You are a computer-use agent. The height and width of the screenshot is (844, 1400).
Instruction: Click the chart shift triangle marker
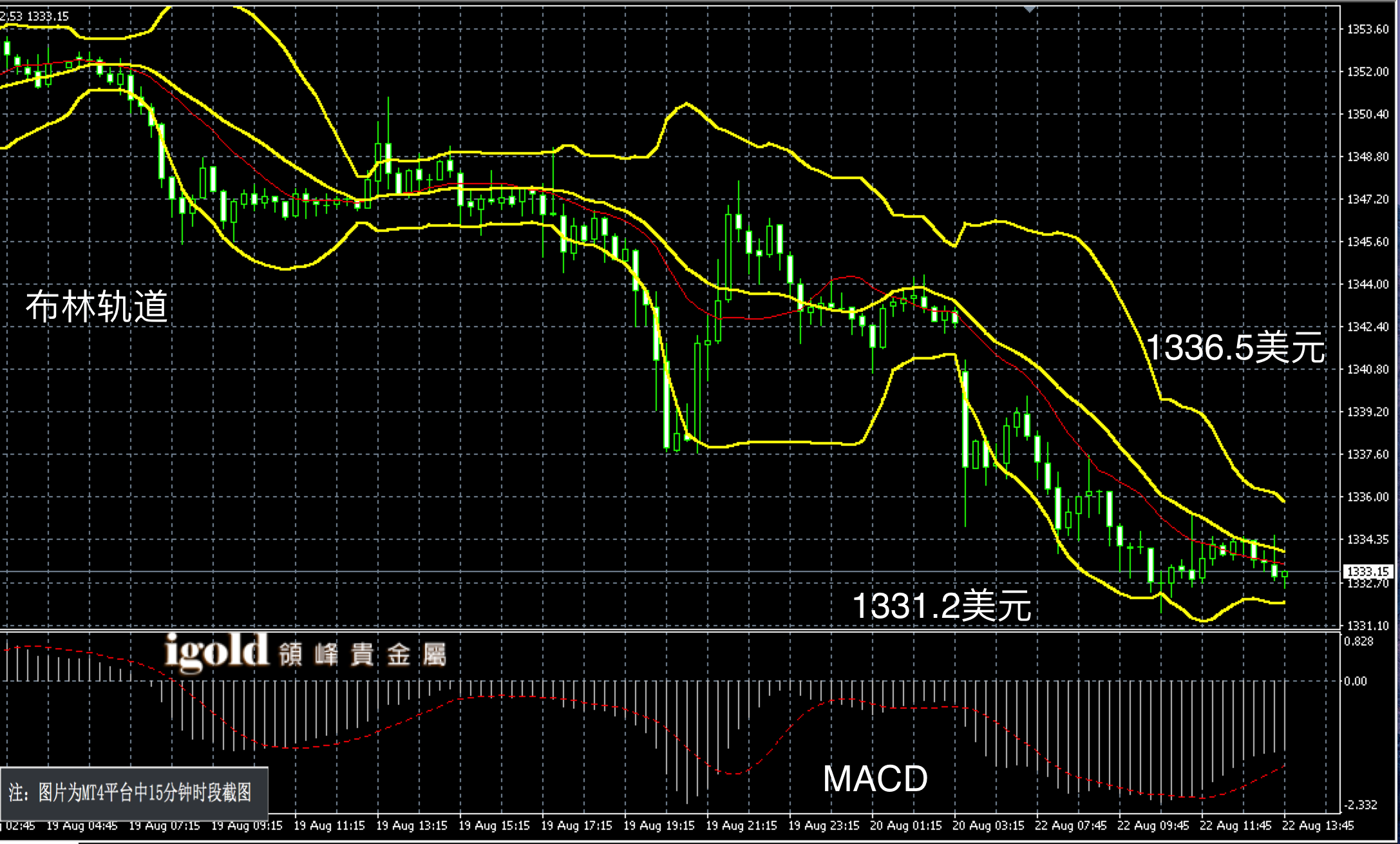[1029, 9]
